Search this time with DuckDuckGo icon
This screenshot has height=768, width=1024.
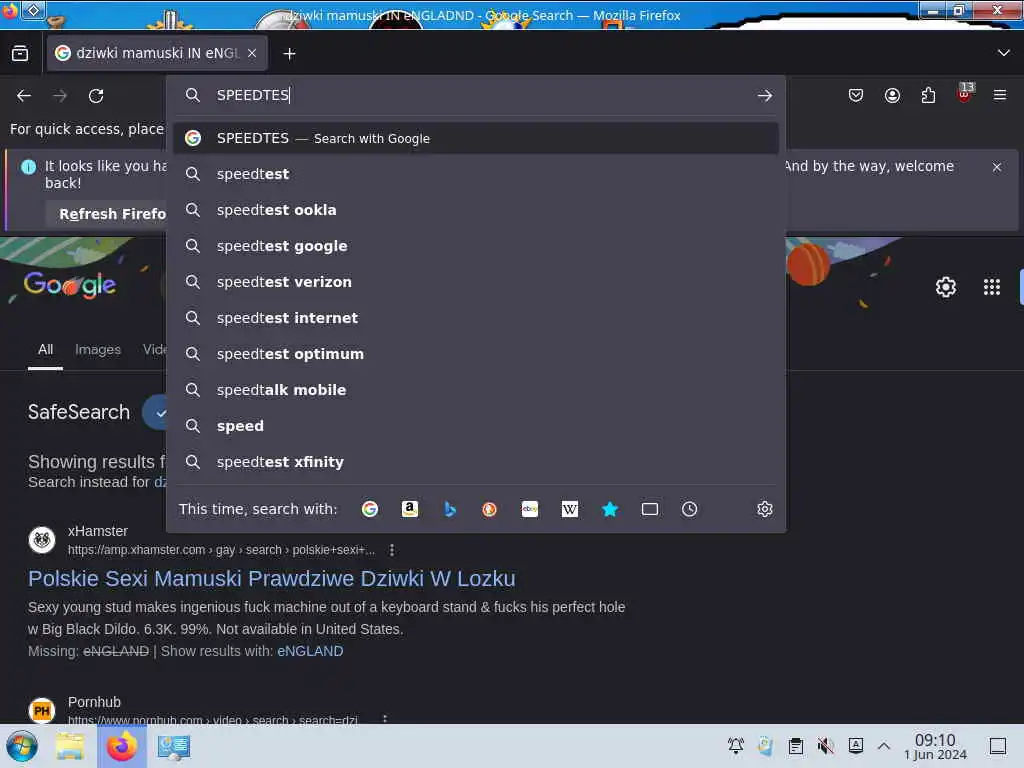(489, 509)
